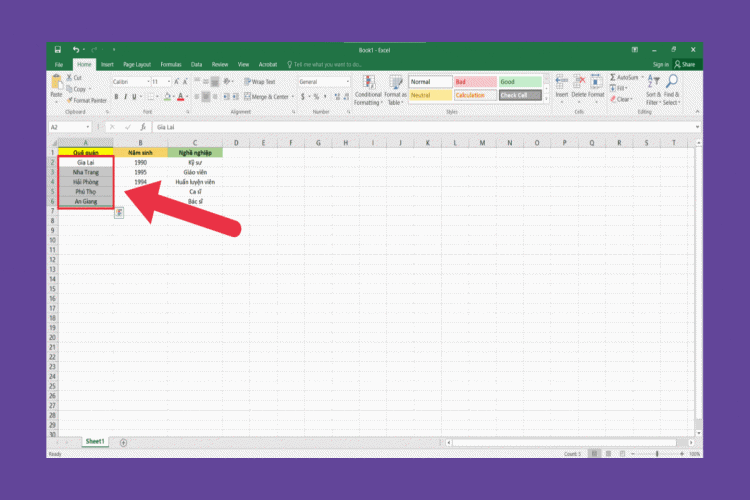750x500 pixels.
Task: Switch to the Formulas tab
Action: coord(171,65)
